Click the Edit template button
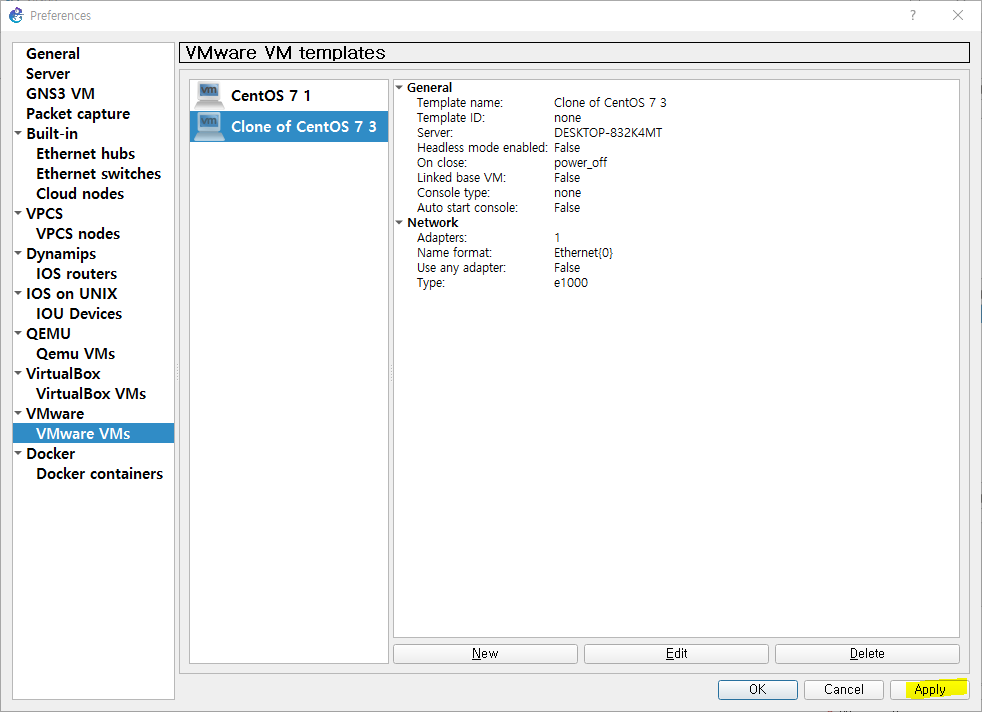Image resolution: width=982 pixels, height=712 pixels. [x=676, y=654]
